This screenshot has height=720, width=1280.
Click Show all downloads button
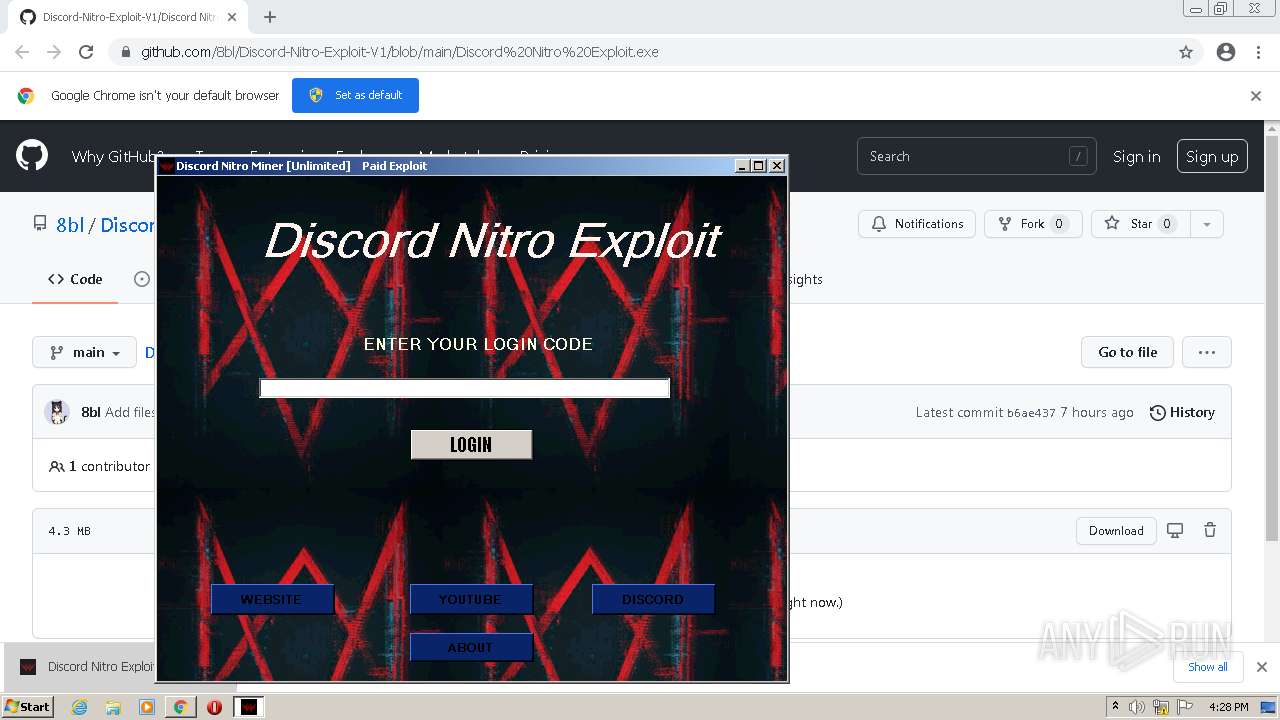tap(1207, 667)
